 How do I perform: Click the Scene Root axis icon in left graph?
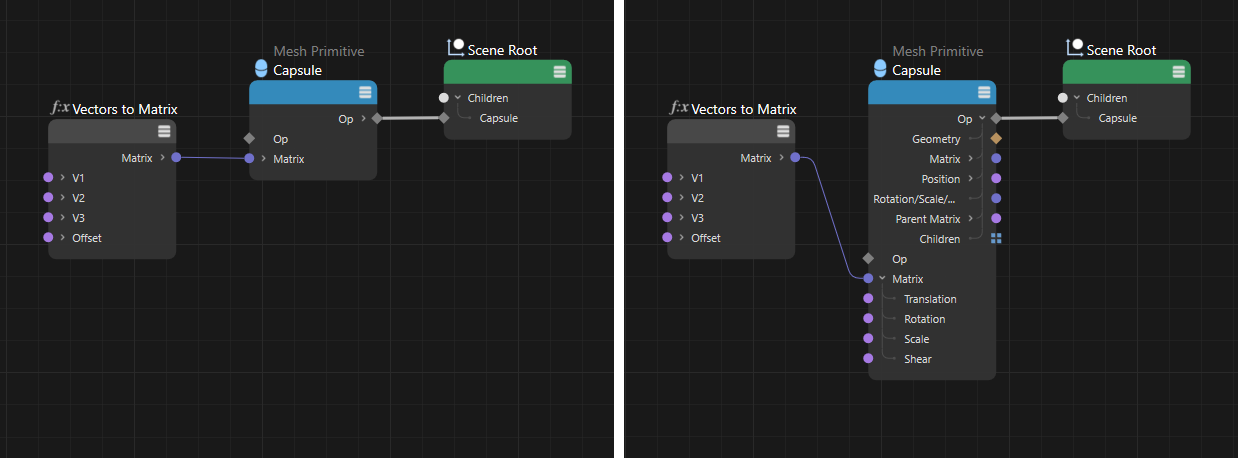[455, 47]
